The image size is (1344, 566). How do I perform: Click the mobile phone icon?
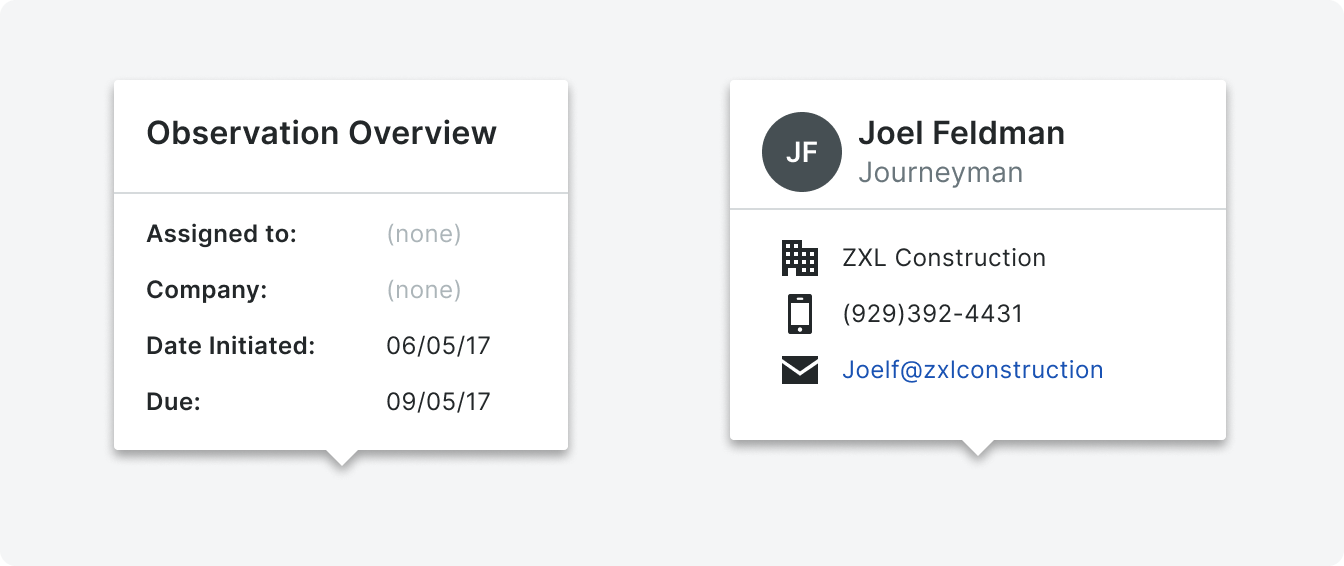click(800, 314)
